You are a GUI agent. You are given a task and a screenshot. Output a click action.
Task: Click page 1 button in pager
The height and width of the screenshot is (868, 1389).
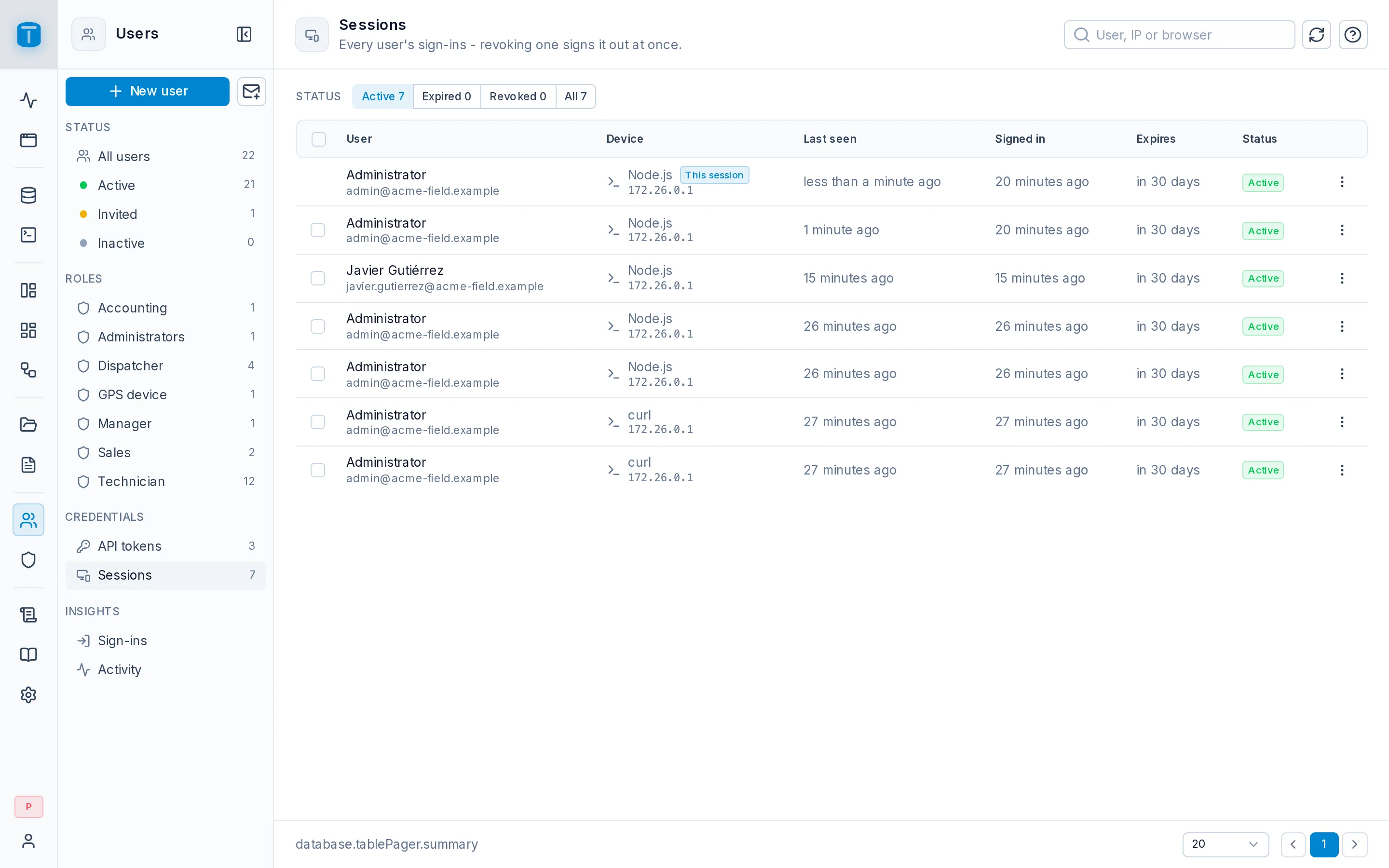pyautogui.click(x=1324, y=844)
